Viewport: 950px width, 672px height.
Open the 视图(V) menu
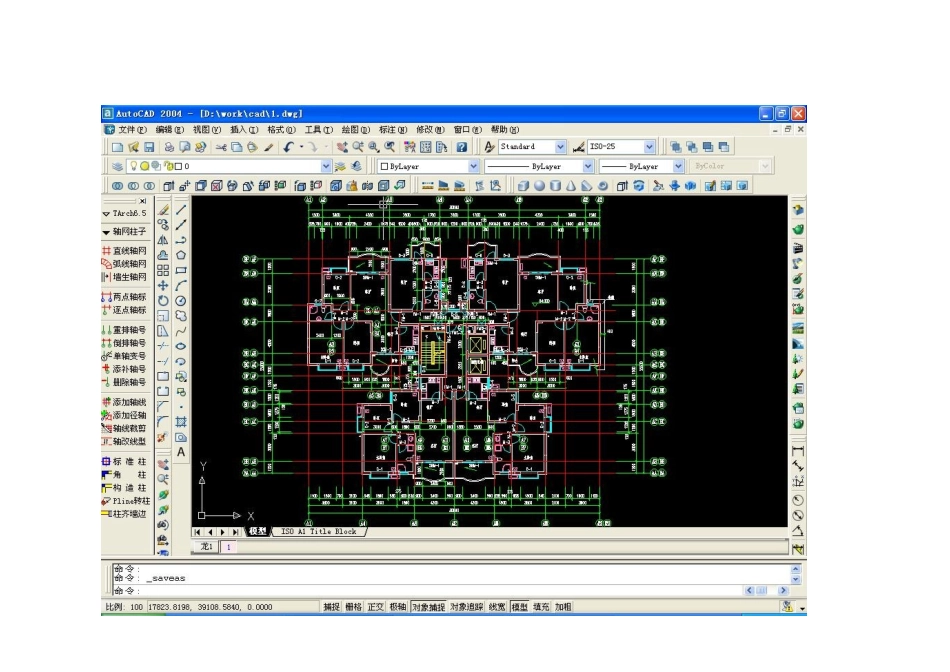point(207,130)
